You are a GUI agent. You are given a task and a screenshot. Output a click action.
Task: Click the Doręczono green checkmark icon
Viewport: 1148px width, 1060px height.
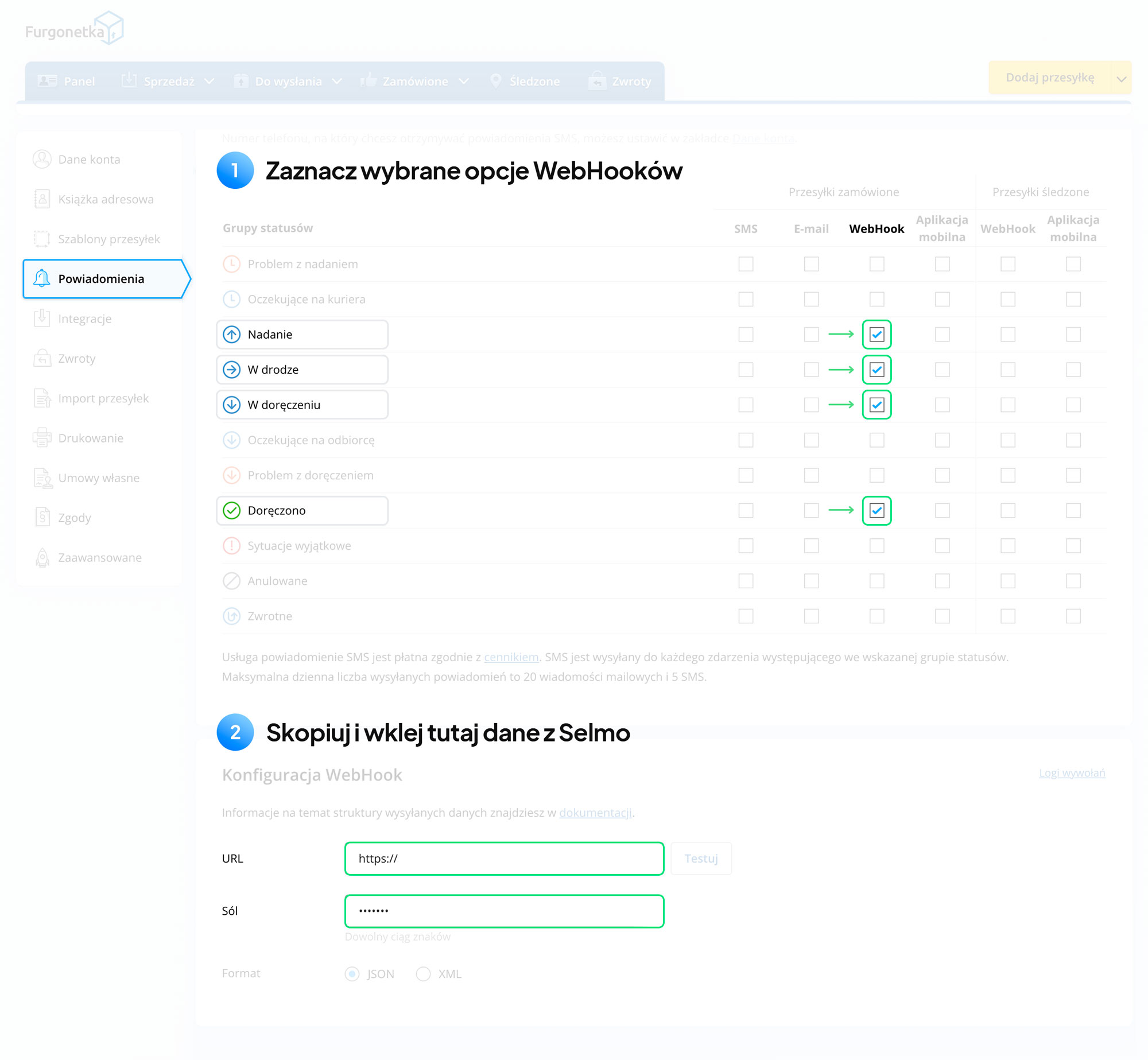(231, 511)
